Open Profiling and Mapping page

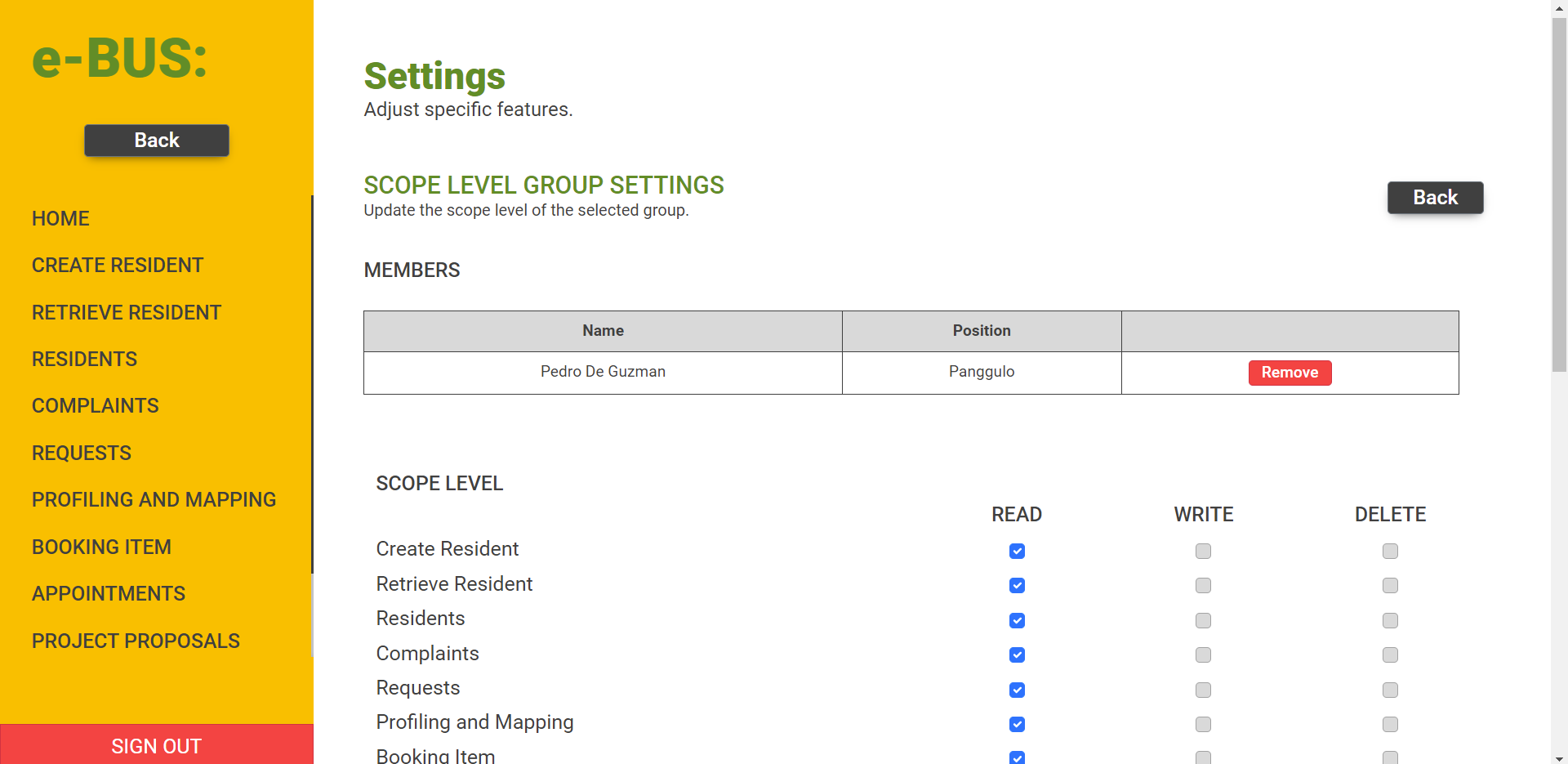(154, 499)
